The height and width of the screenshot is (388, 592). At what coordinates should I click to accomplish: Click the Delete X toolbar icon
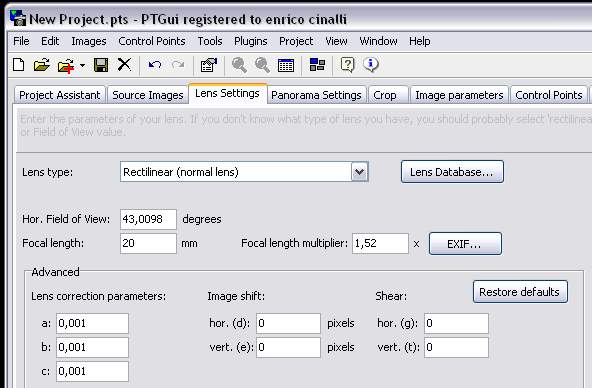click(124, 65)
